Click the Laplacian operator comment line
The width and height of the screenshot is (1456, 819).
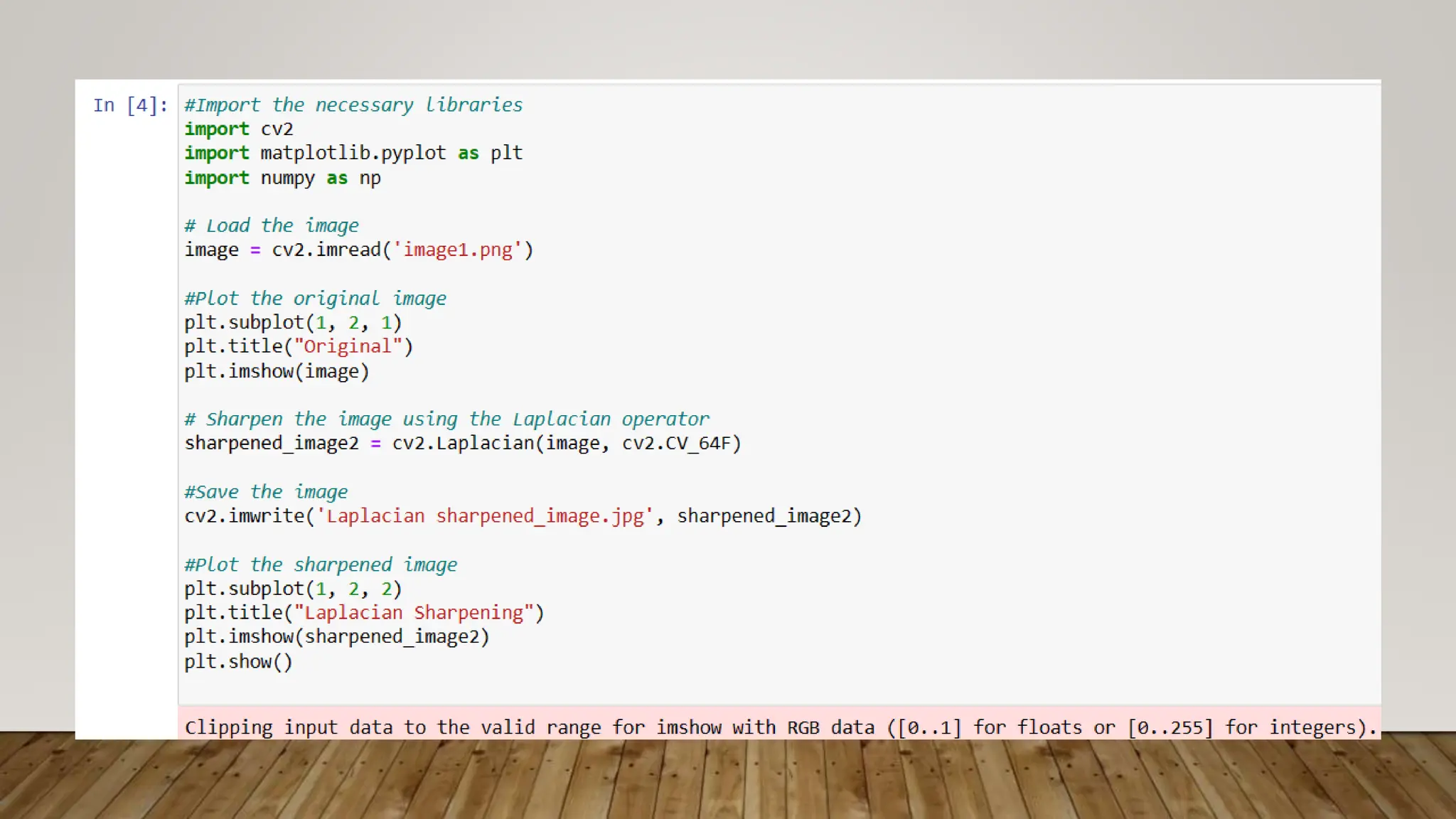tap(446, 419)
